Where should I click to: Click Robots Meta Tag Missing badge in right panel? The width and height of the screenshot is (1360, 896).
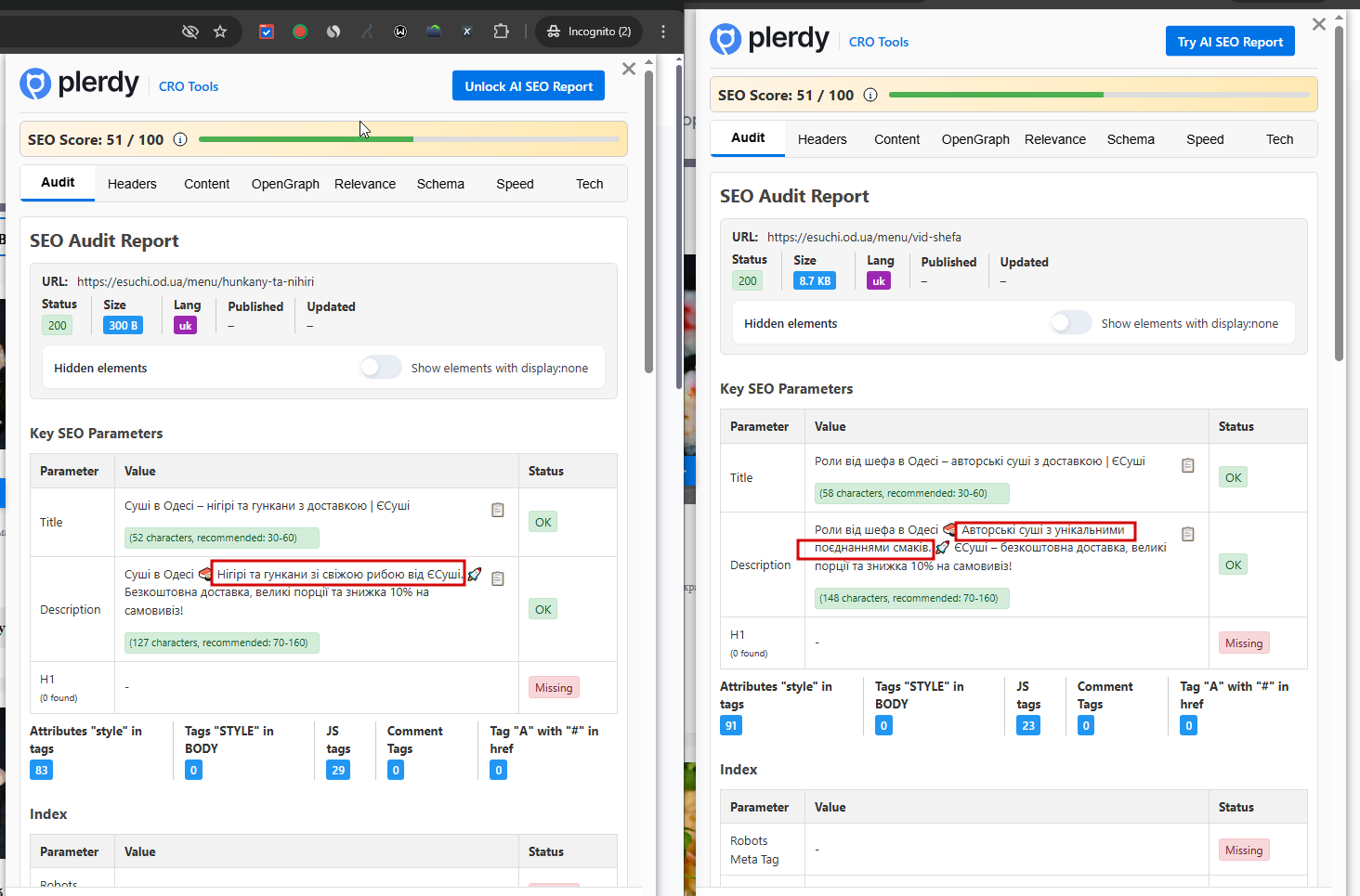pyautogui.click(x=1244, y=851)
